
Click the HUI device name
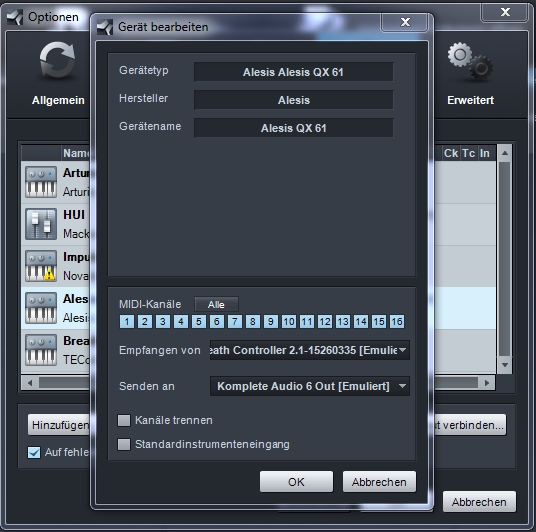pos(74,215)
